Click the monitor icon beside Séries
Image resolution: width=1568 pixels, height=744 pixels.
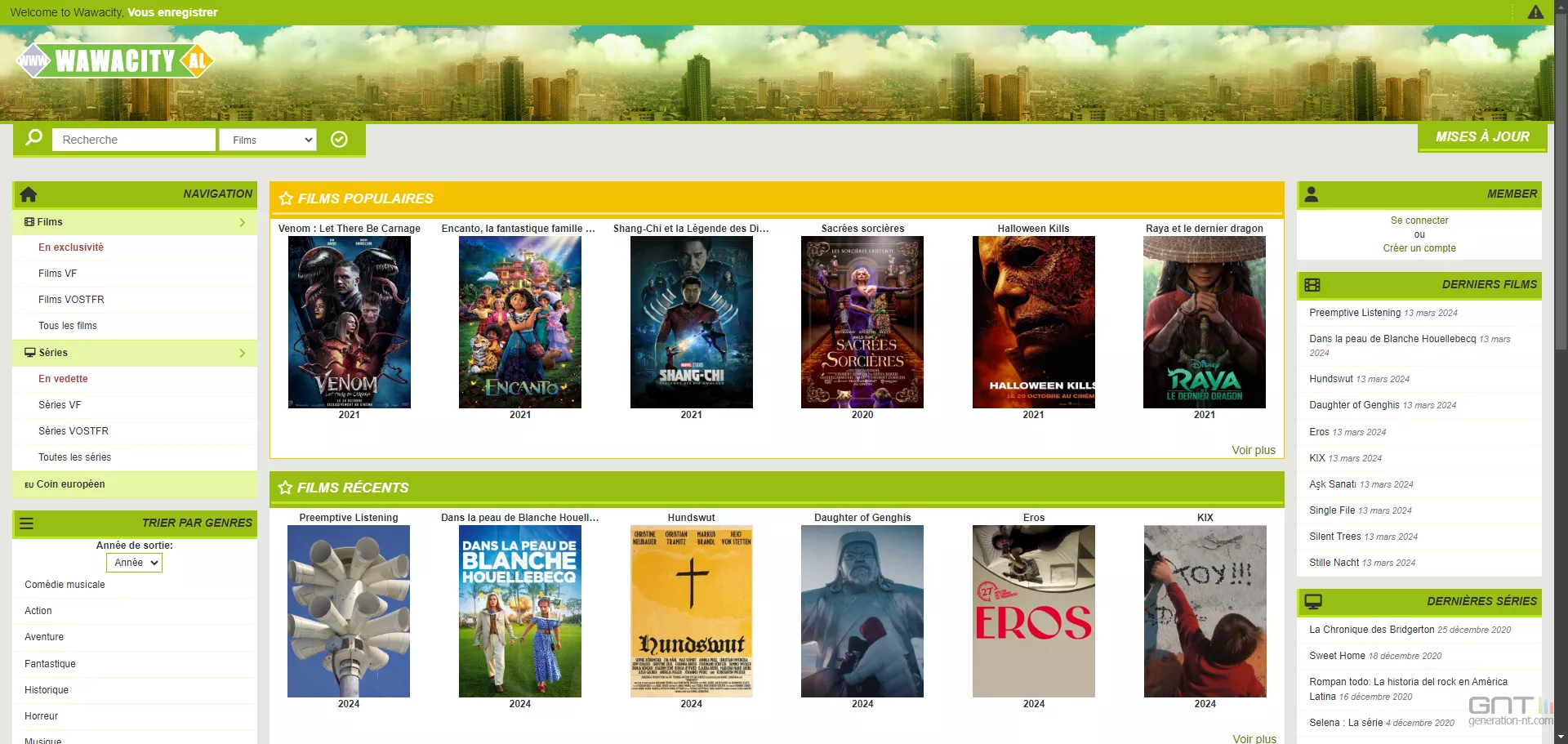pos(30,353)
